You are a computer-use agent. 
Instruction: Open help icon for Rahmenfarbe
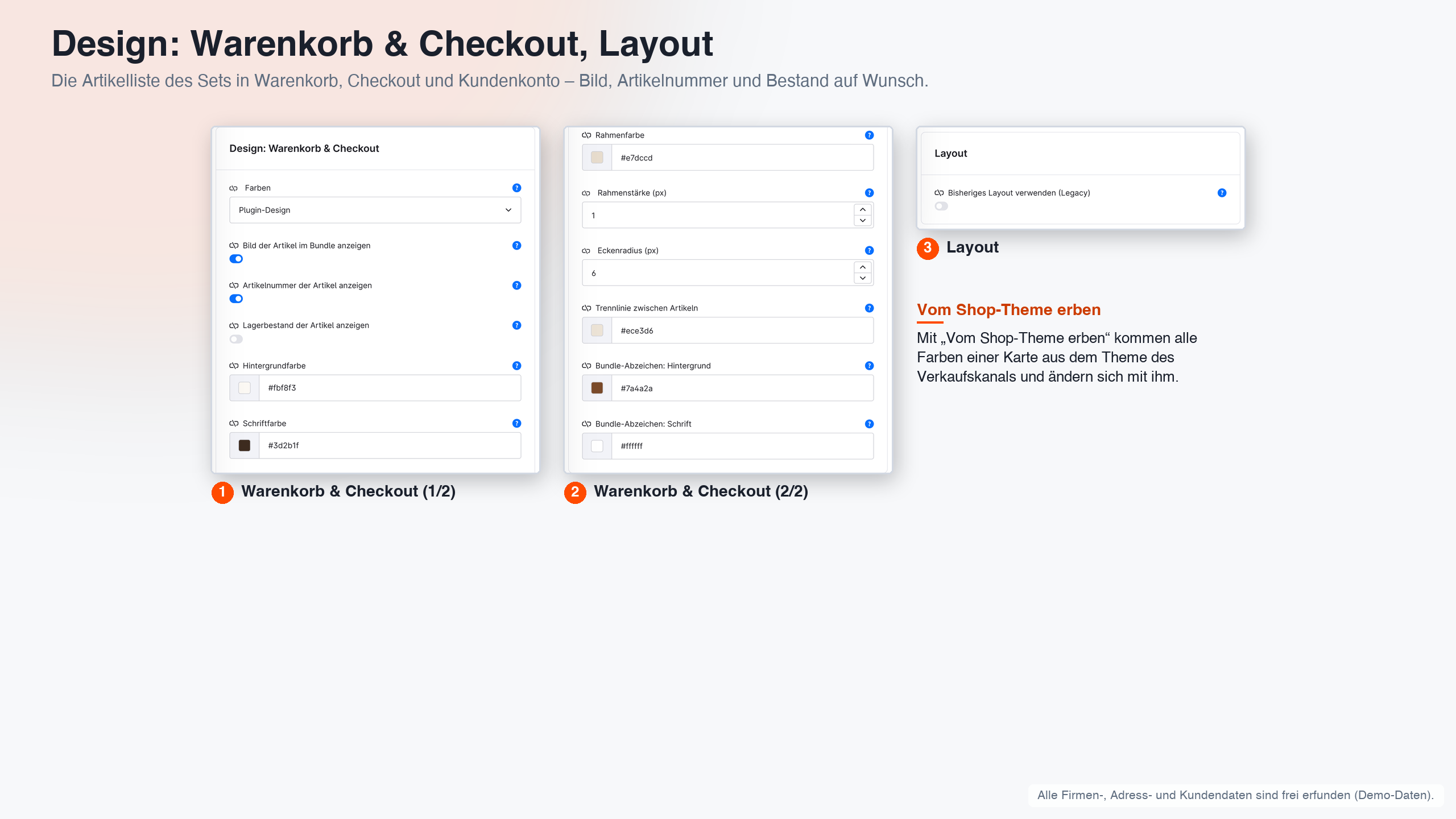(869, 135)
